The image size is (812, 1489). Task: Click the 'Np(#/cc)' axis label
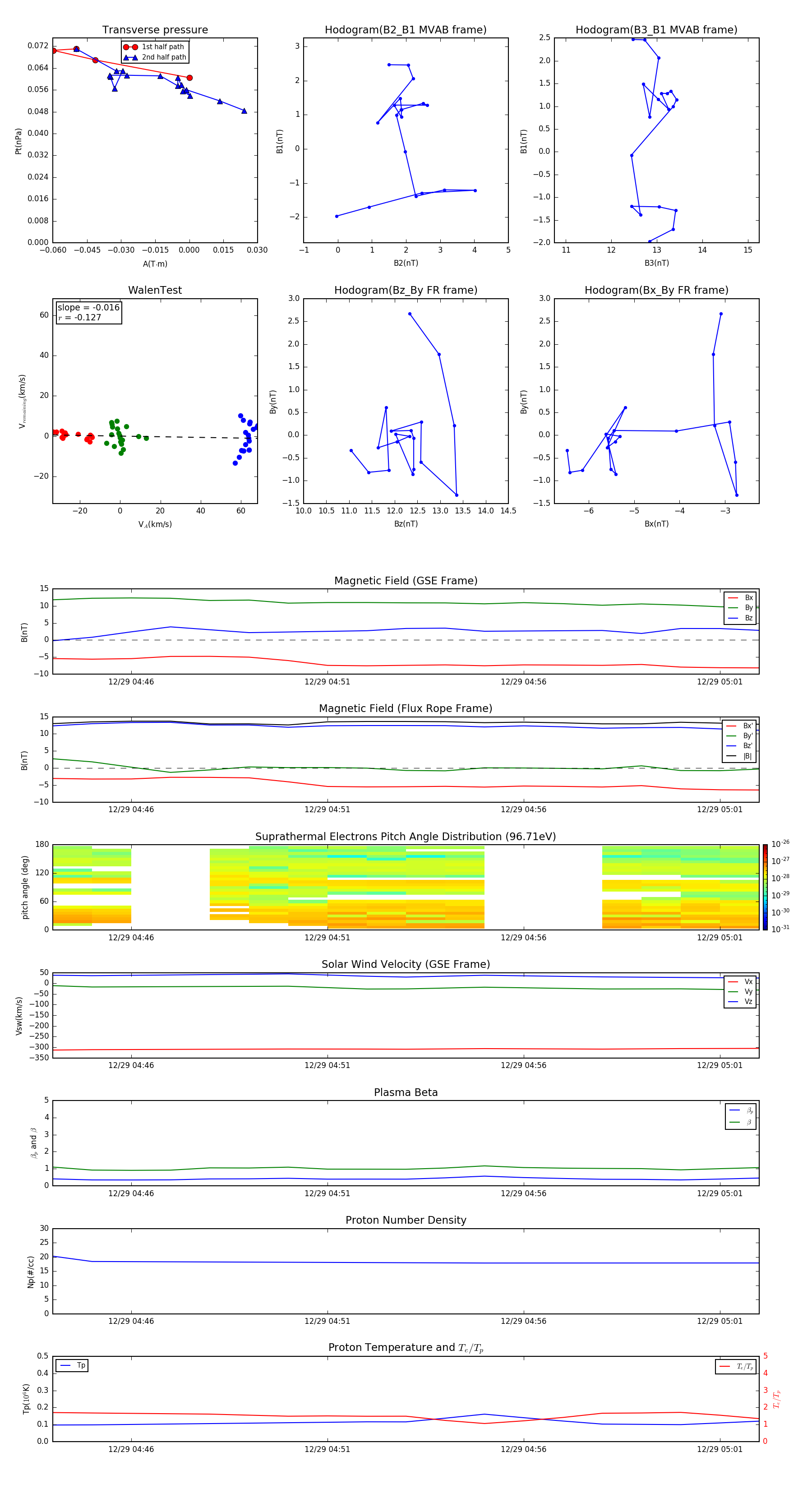pyautogui.click(x=31, y=1272)
